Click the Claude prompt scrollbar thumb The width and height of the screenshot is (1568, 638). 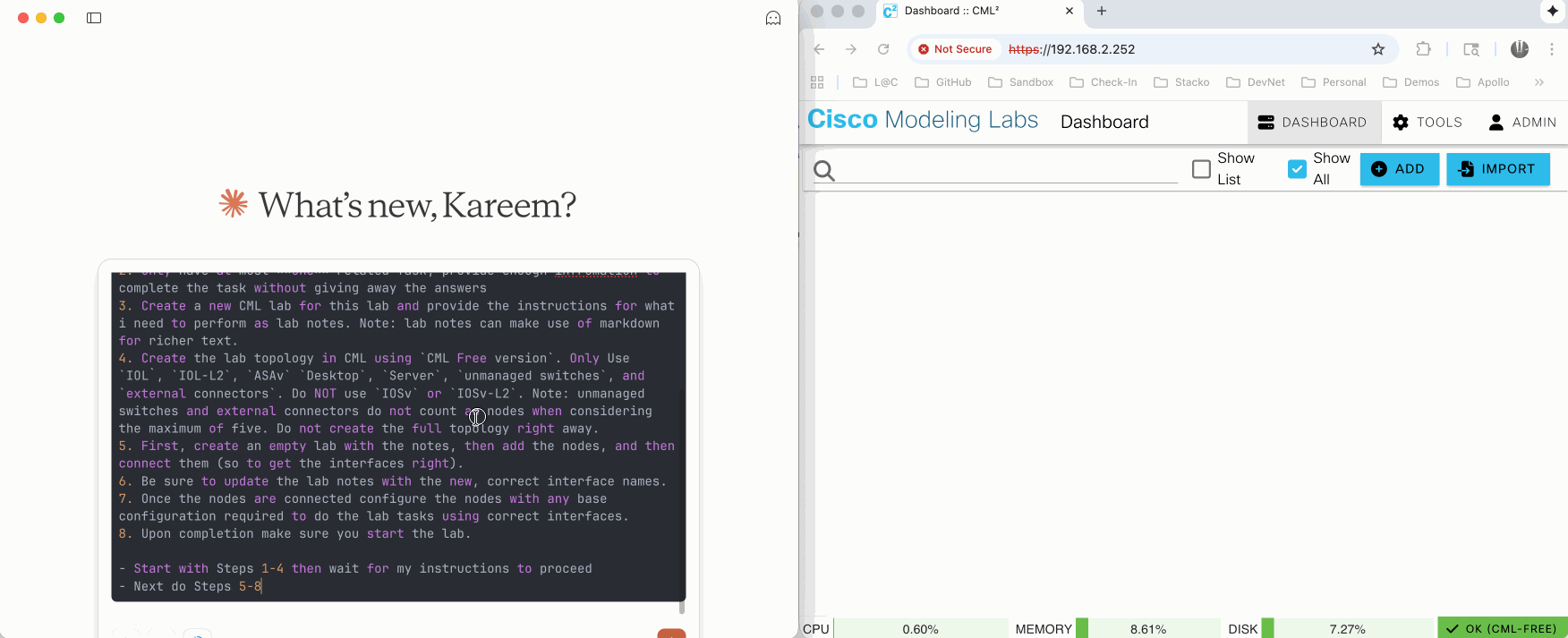click(682, 608)
